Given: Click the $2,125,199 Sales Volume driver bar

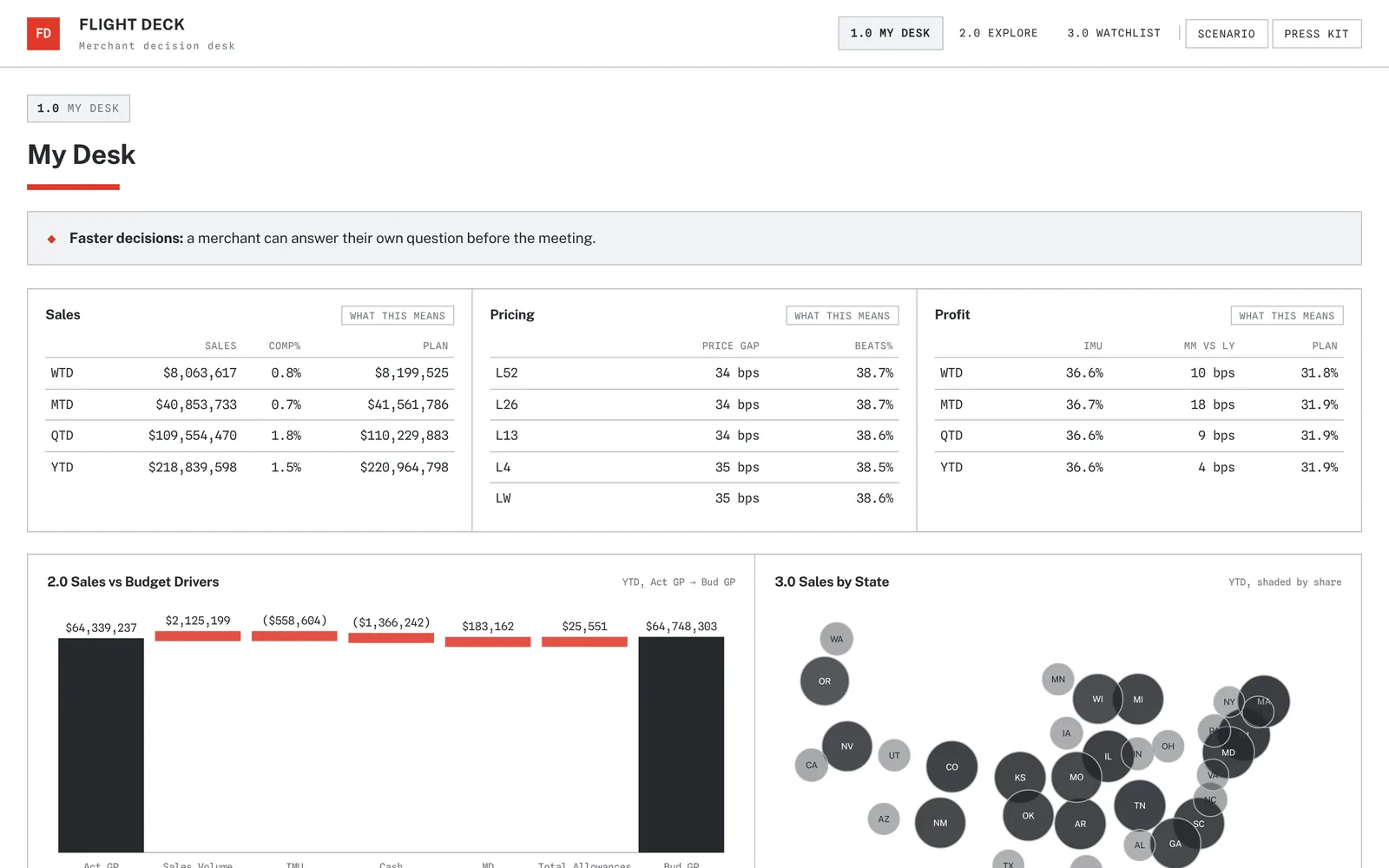Looking at the screenshot, I should coord(198,636).
